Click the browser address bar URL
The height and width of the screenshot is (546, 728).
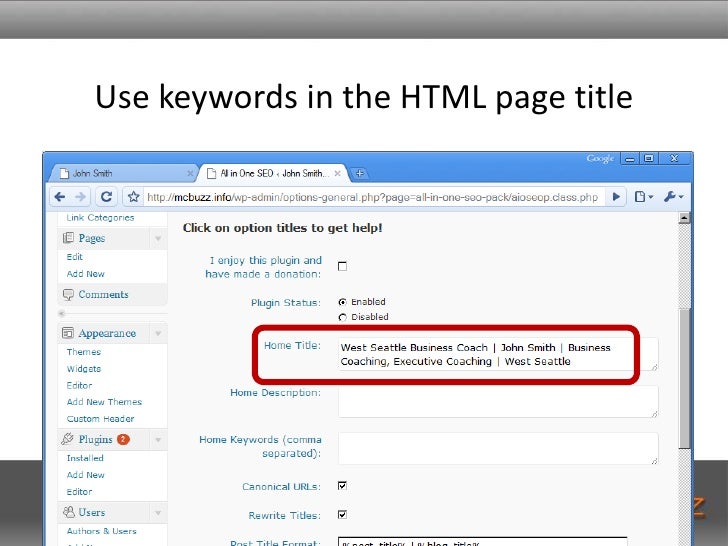(373, 197)
